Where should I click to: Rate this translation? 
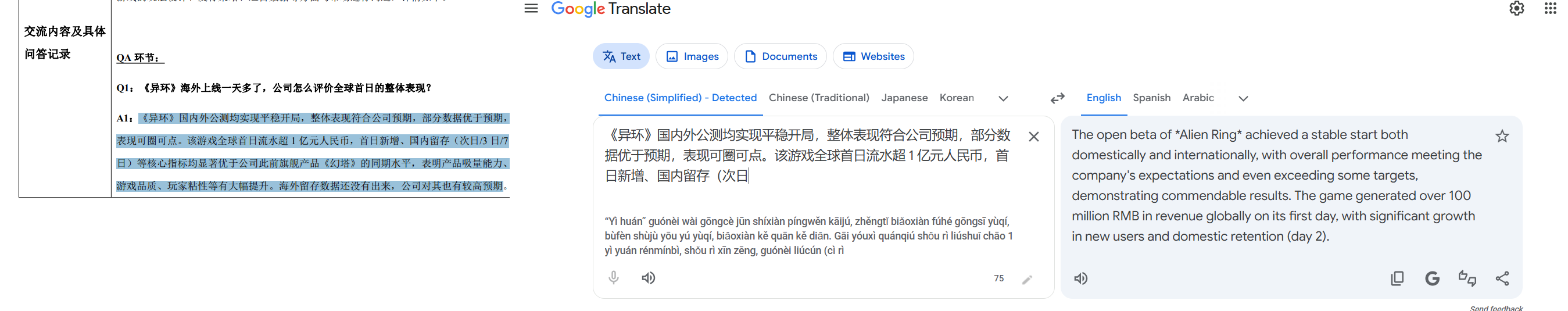(1467, 278)
